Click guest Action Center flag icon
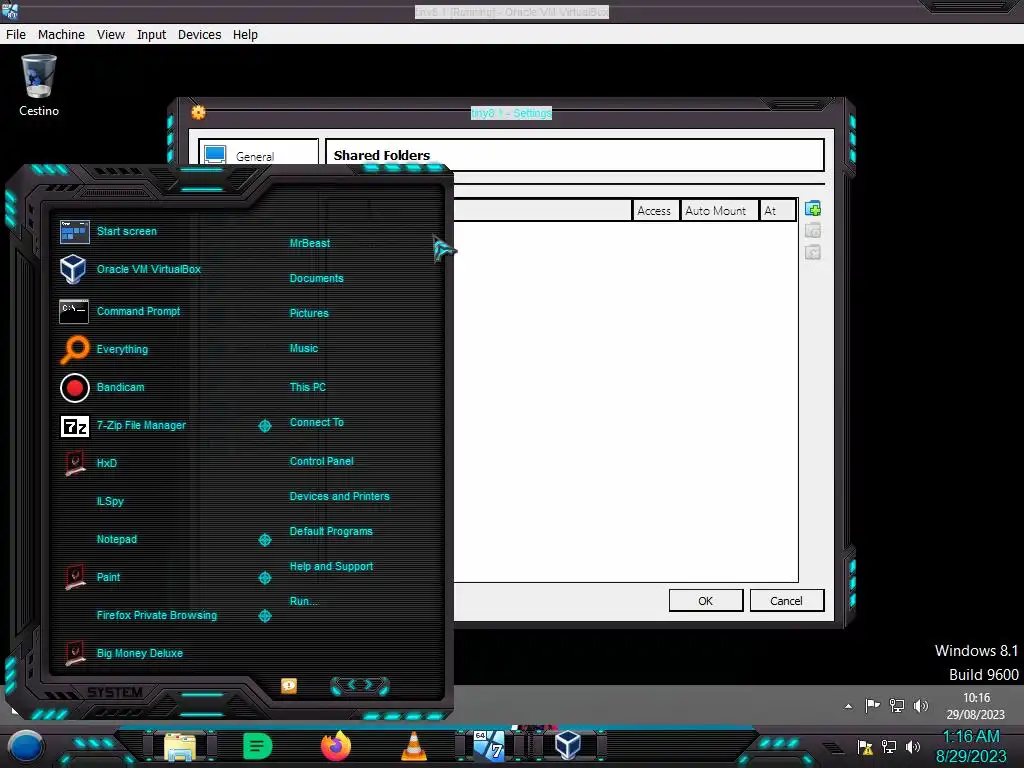The height and width of the screenshot is (768, 1024). click(x=872, y=705)
